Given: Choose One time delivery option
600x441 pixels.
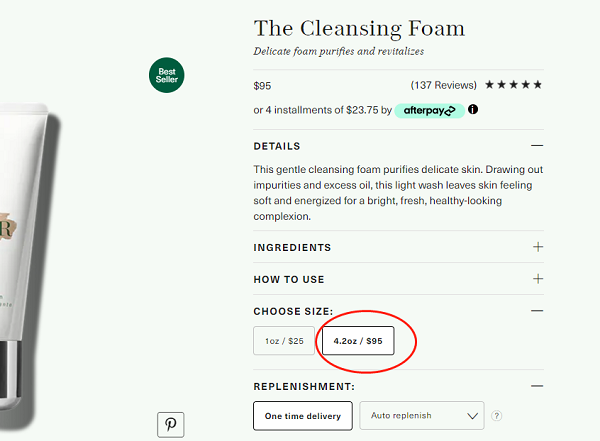Looking at the screenshot, I should click(x=303, y=416).
